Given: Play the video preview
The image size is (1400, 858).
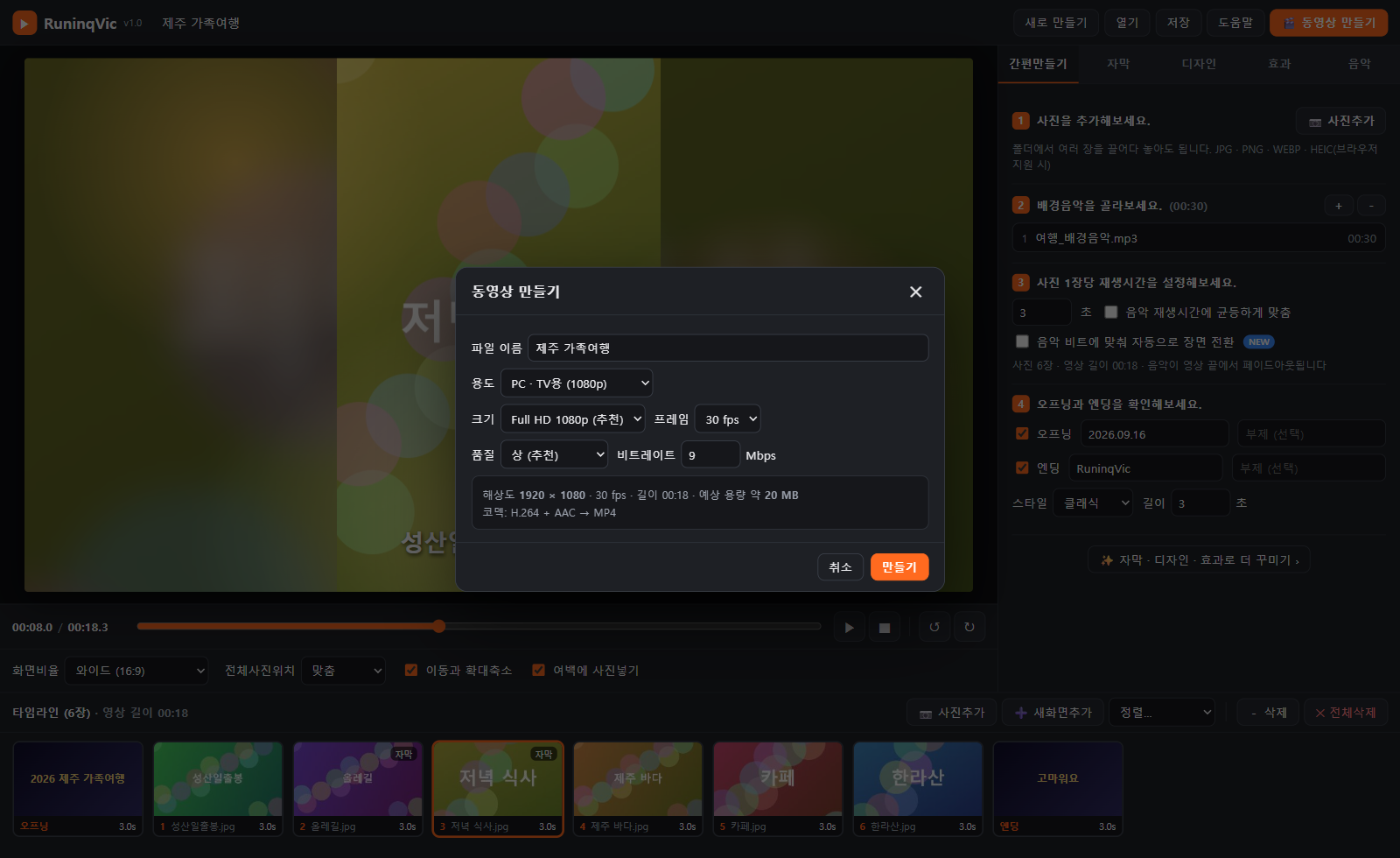Looking at the screenshot, I should pos(849,627).
